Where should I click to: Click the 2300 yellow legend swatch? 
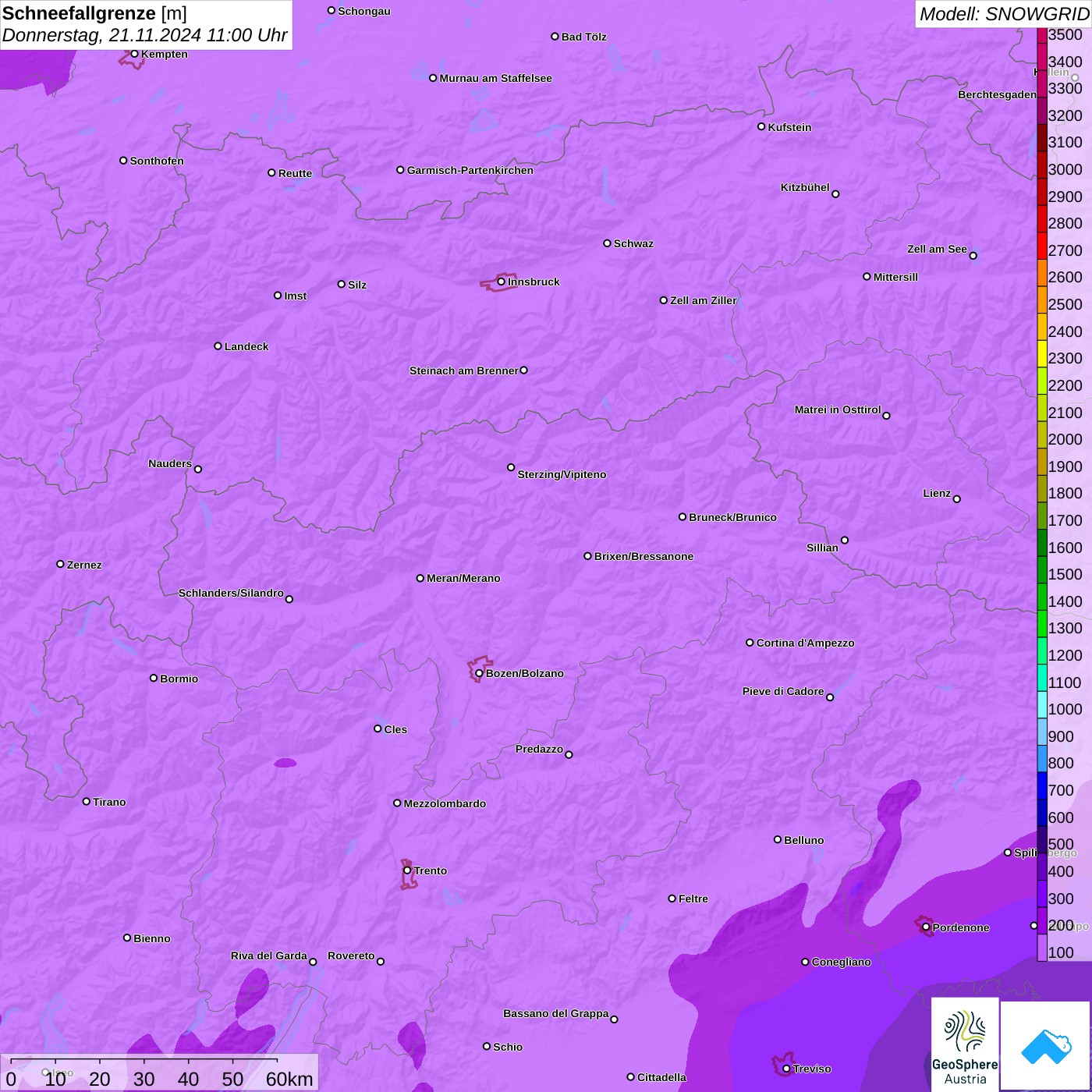(1042, 353)
